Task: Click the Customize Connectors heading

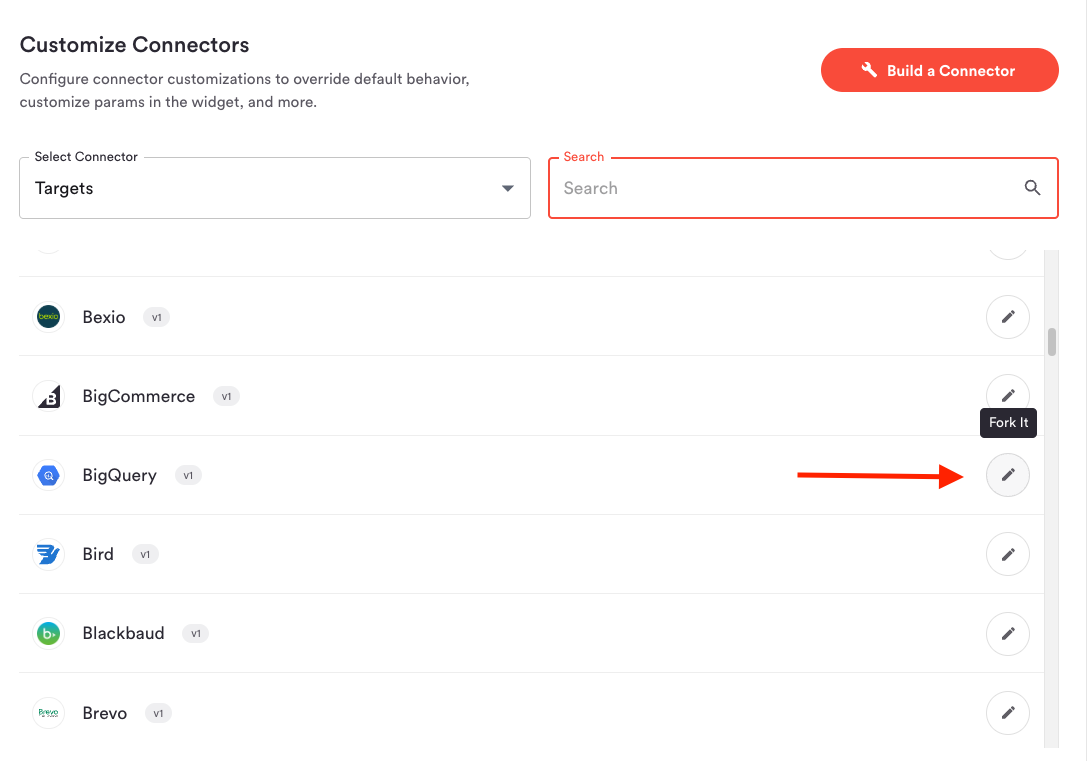Action: [134, 44]
